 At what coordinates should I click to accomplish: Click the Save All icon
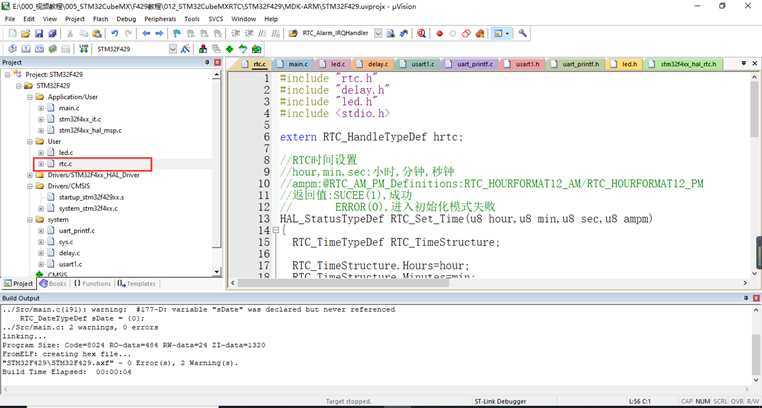52,34
